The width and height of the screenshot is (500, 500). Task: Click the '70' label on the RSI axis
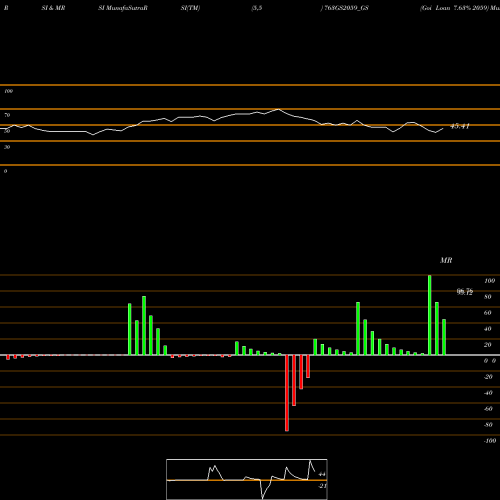(7, 115)
